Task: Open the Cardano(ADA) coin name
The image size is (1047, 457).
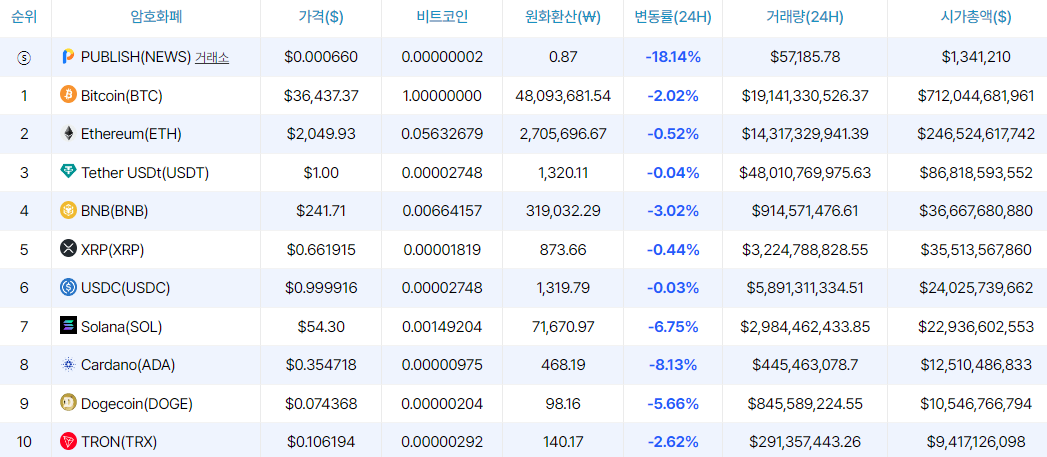Action: (119, 365)
